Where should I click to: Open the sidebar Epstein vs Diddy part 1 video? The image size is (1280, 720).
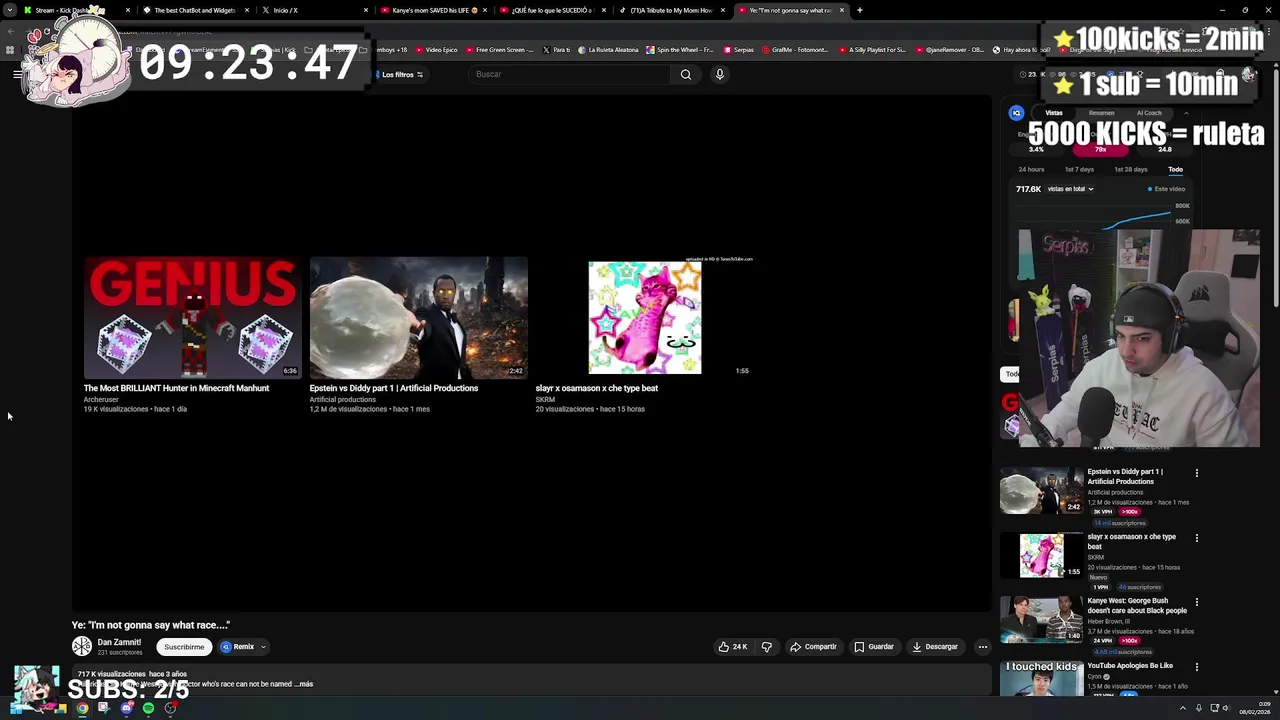click(x=1042, y=491)
